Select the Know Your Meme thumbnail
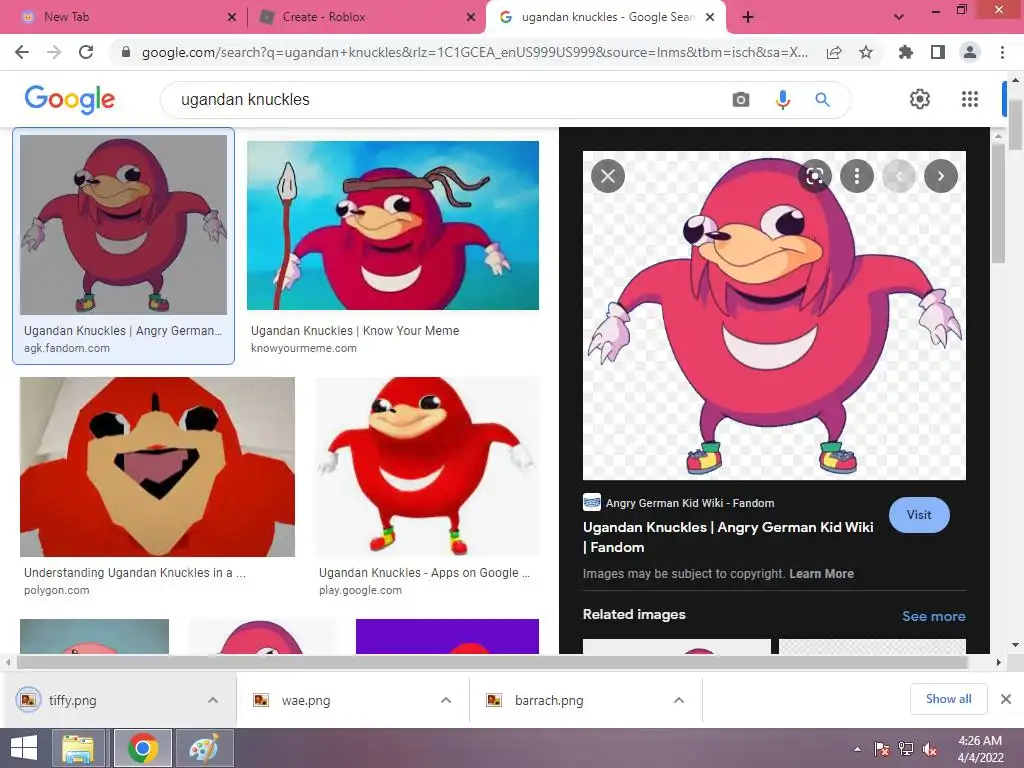This screenshot has height=768, width=1024. click(x=392, y=225)
